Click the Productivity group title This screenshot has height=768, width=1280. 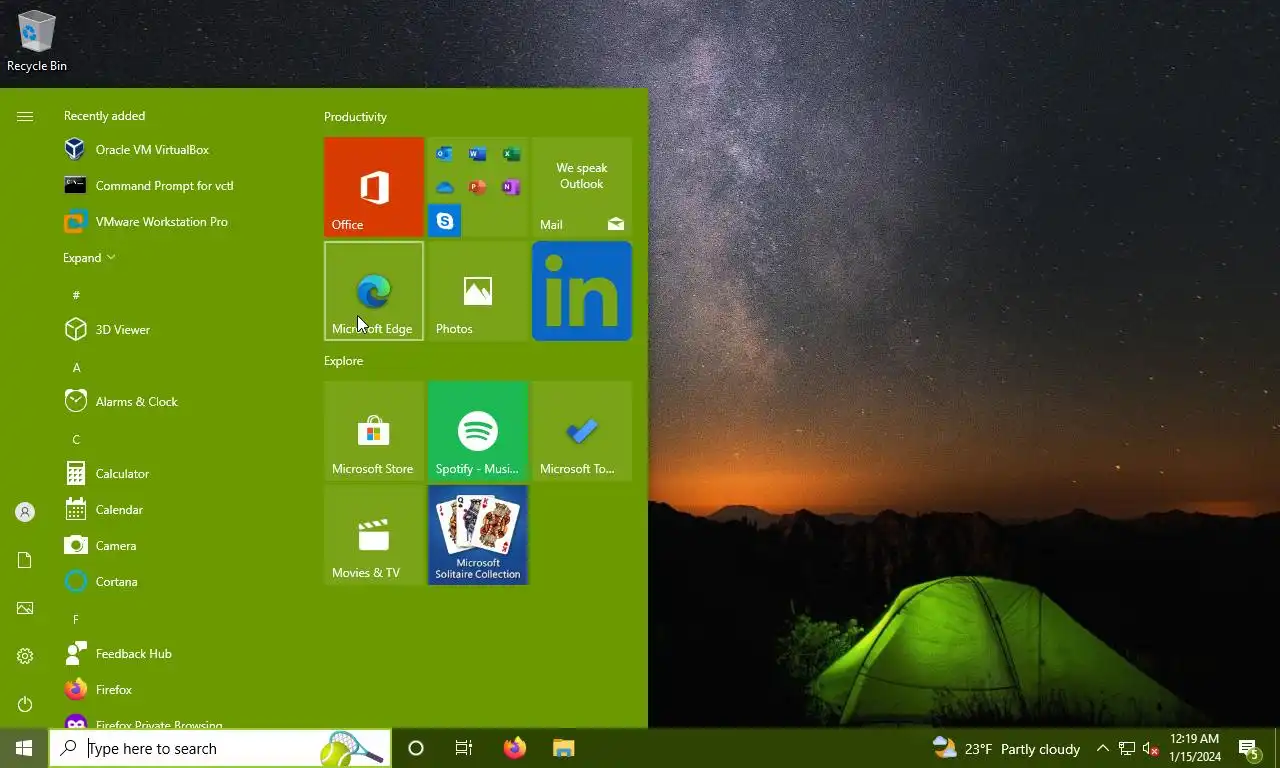tap(355, 117)
